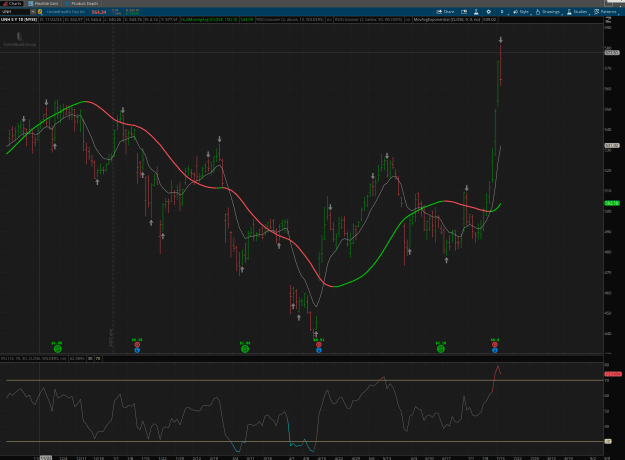Image resolution: width=625 pixels, height=460 pixels.
Task: Click the leftmost green dividend icon
Action: tap(57, 349)
